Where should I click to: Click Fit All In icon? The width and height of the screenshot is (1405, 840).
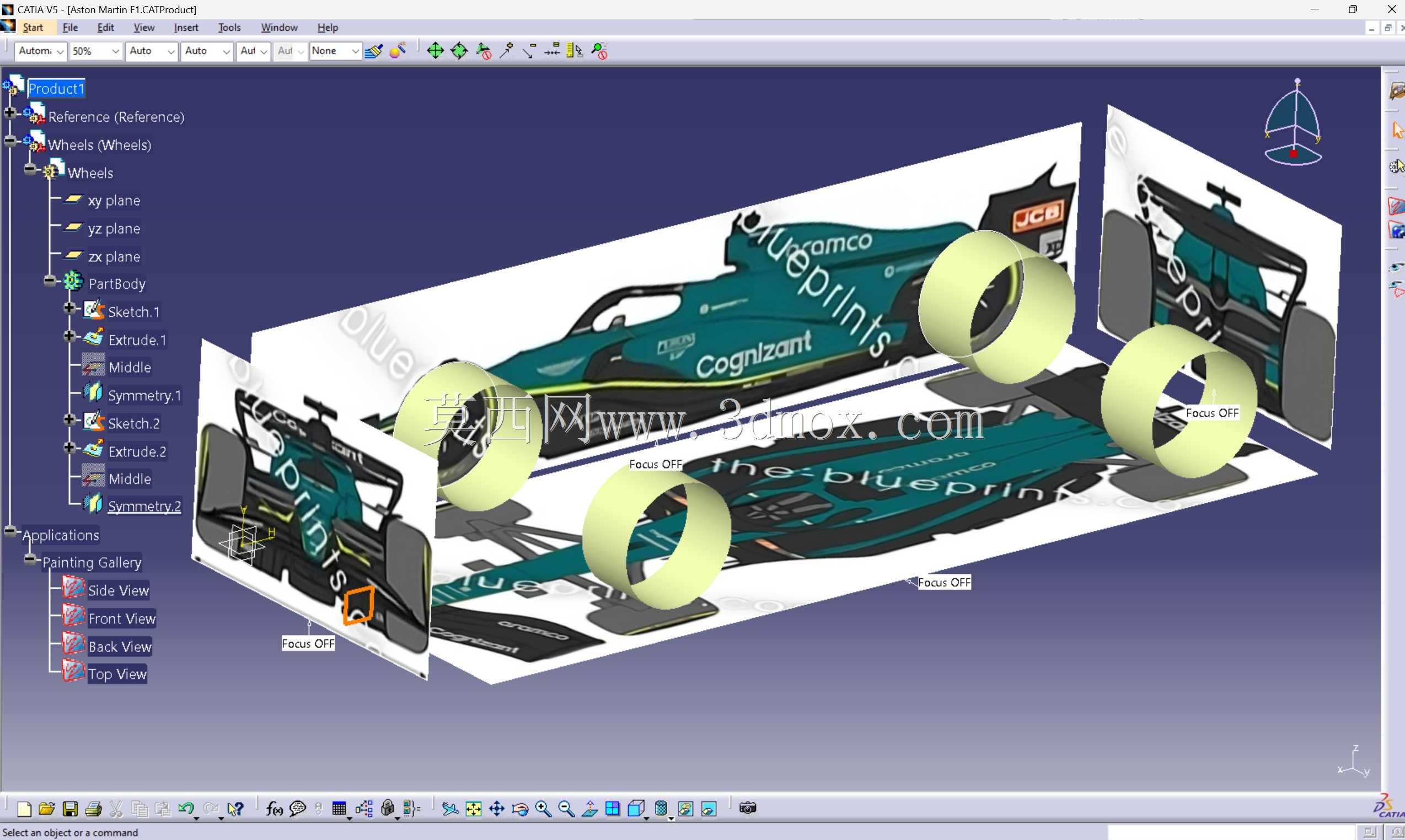(x=474, y=809)
